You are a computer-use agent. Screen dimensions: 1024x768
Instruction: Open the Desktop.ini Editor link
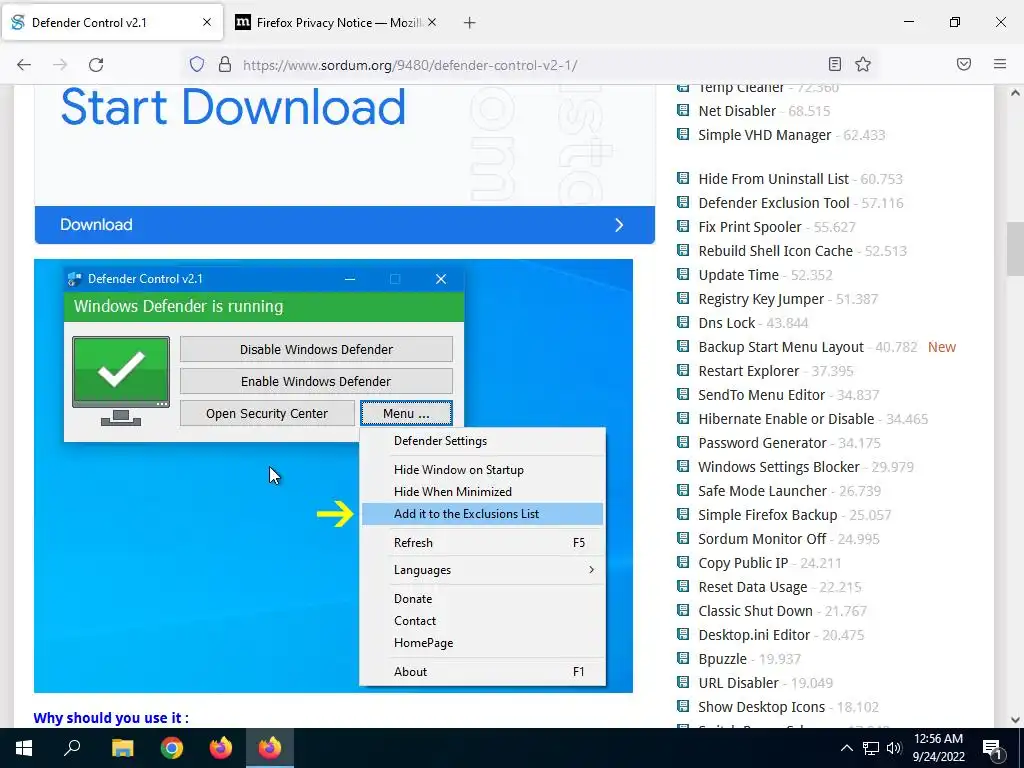754,635
